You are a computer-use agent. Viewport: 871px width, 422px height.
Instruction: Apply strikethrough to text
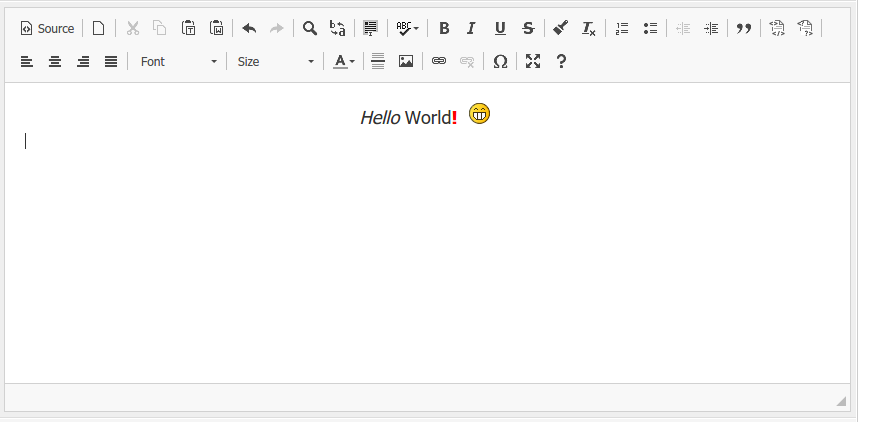(x=528, y=28)
